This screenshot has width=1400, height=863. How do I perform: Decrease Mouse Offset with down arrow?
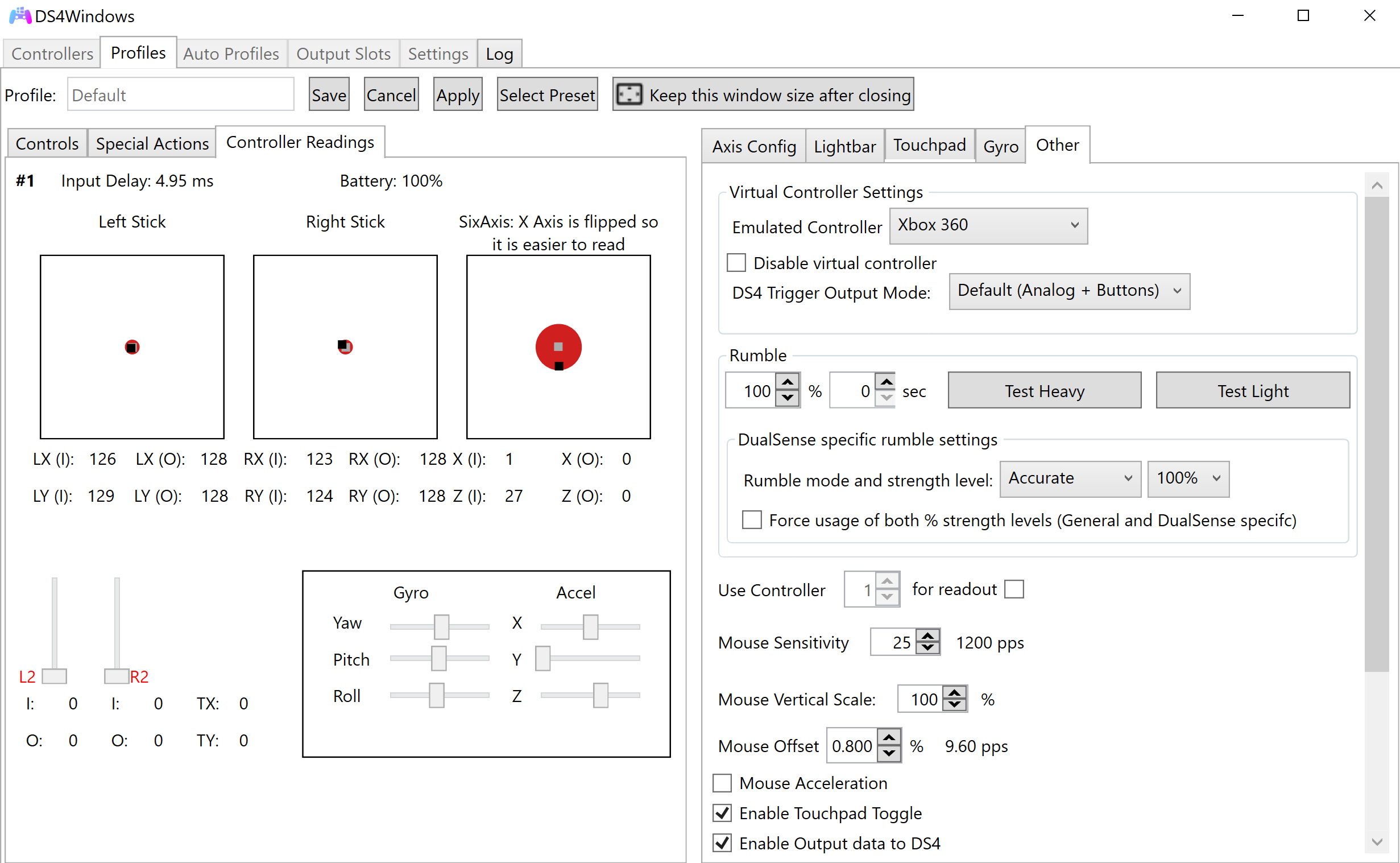[889, 753]
